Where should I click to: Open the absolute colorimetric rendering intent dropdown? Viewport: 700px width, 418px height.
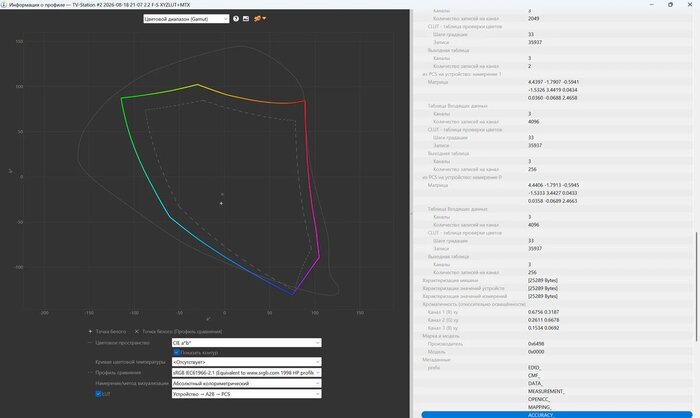point(246,383)
